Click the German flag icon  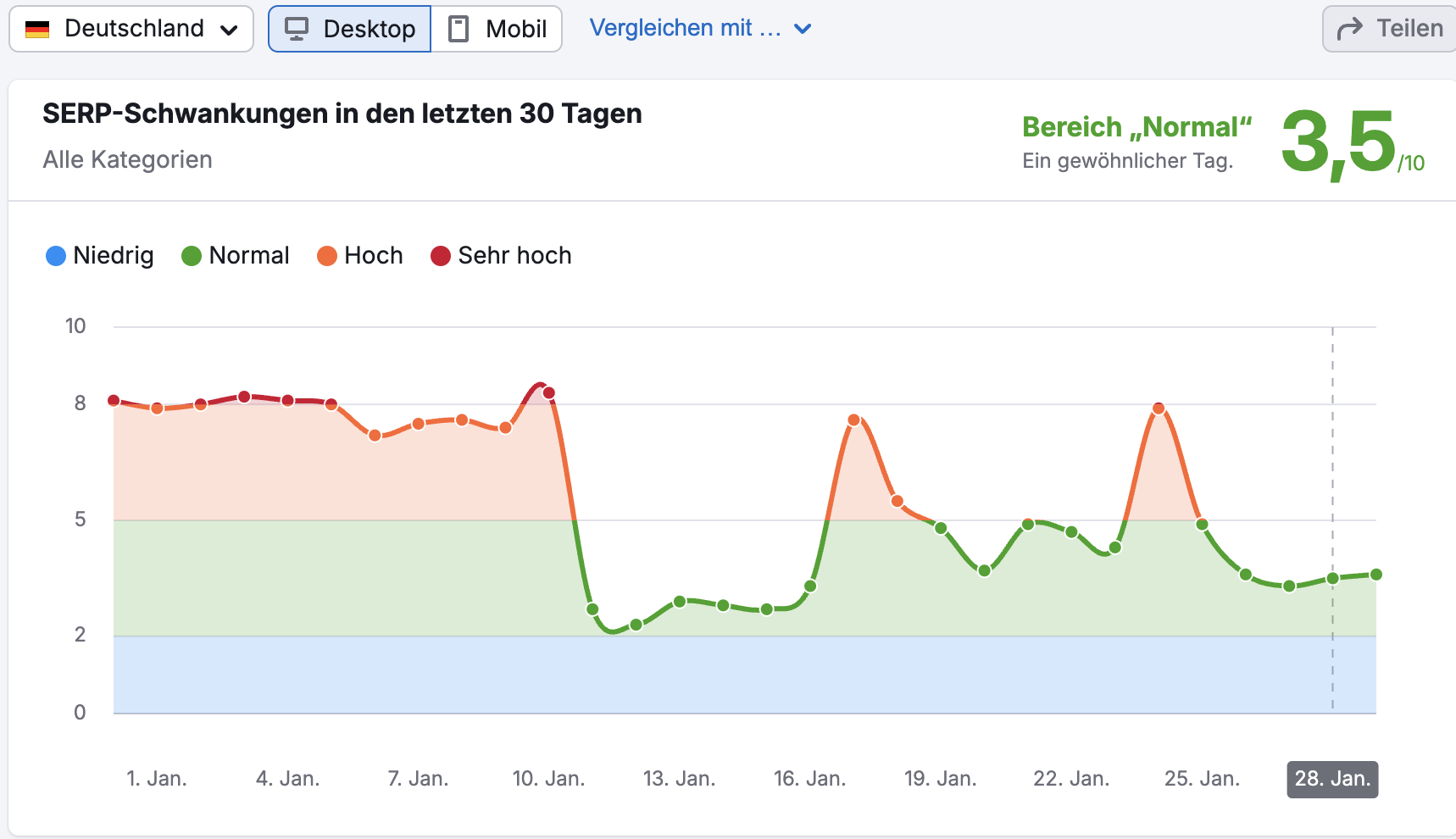[x=36, y=28]
